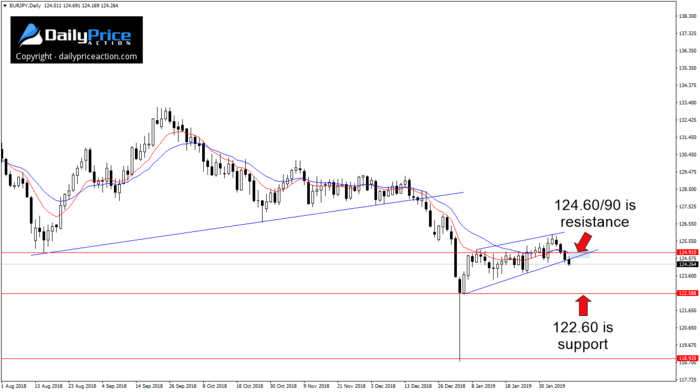Click the '14 Sep 2018' date label
The height and width of the screenshot is (392, 700).
tap(149, 386)
